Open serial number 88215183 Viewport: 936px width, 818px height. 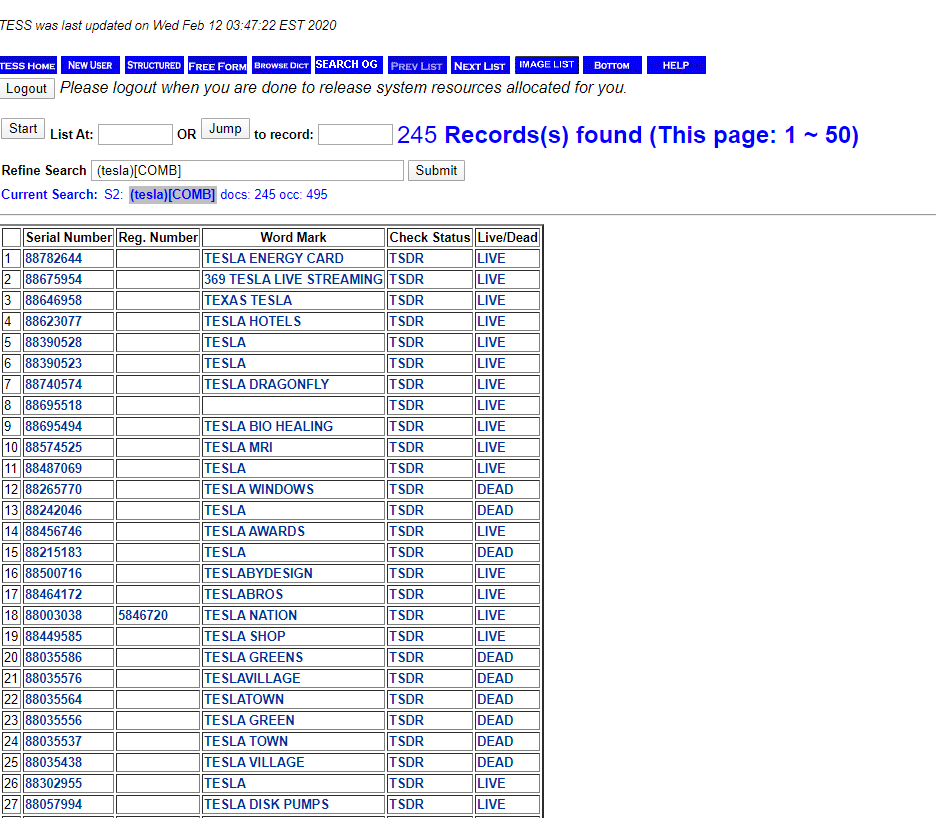(54, 552)
